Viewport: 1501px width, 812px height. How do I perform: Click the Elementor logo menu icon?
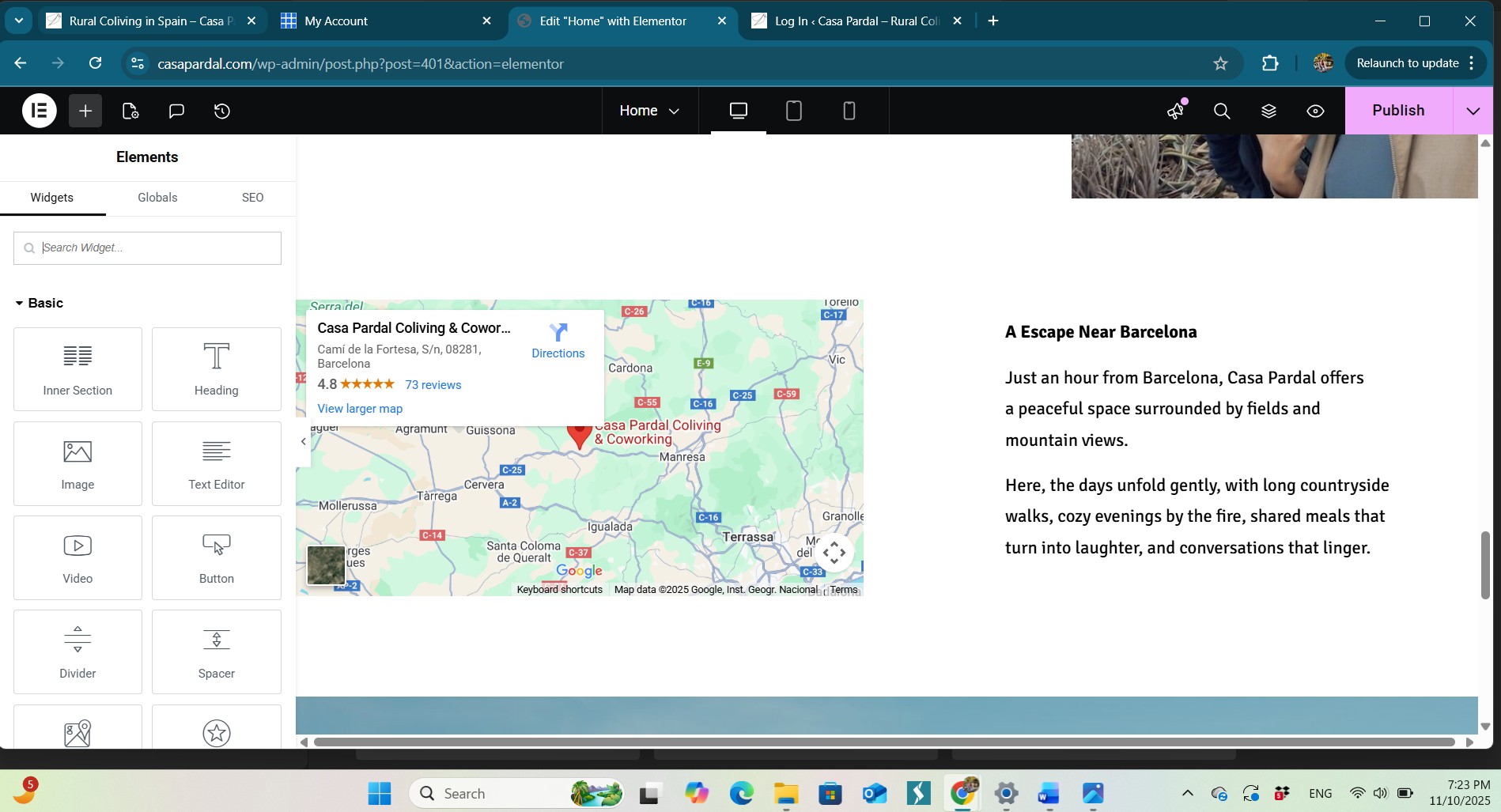[x=39, y=111]
